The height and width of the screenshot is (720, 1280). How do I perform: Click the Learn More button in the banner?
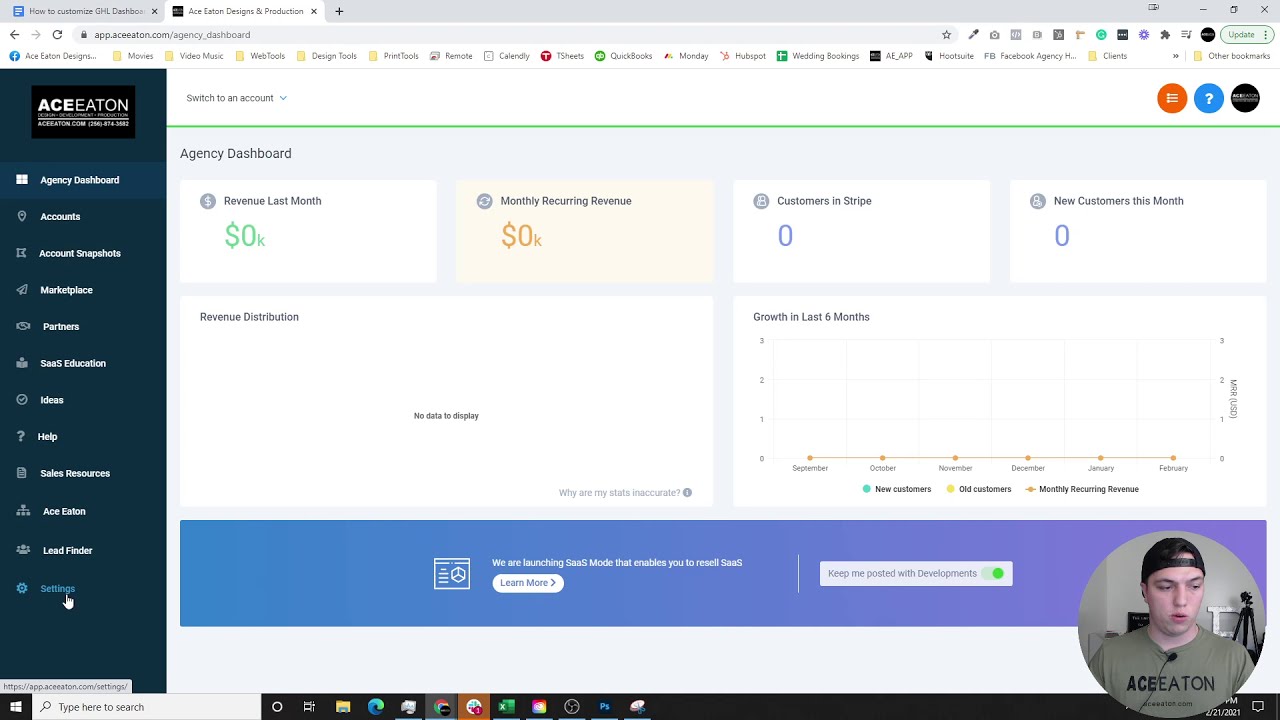(527, 582)
